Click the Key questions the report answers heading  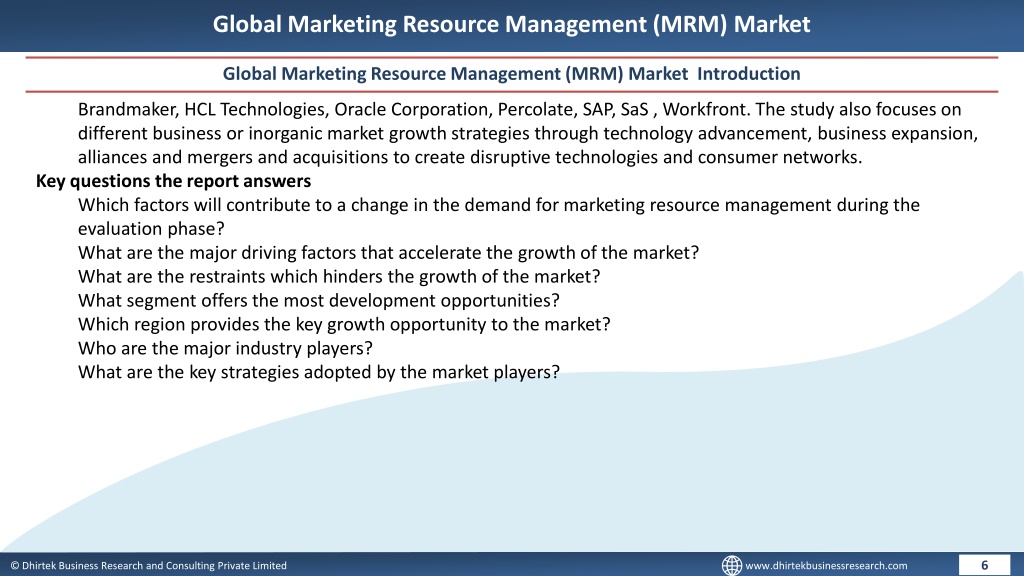click(173, 181)
